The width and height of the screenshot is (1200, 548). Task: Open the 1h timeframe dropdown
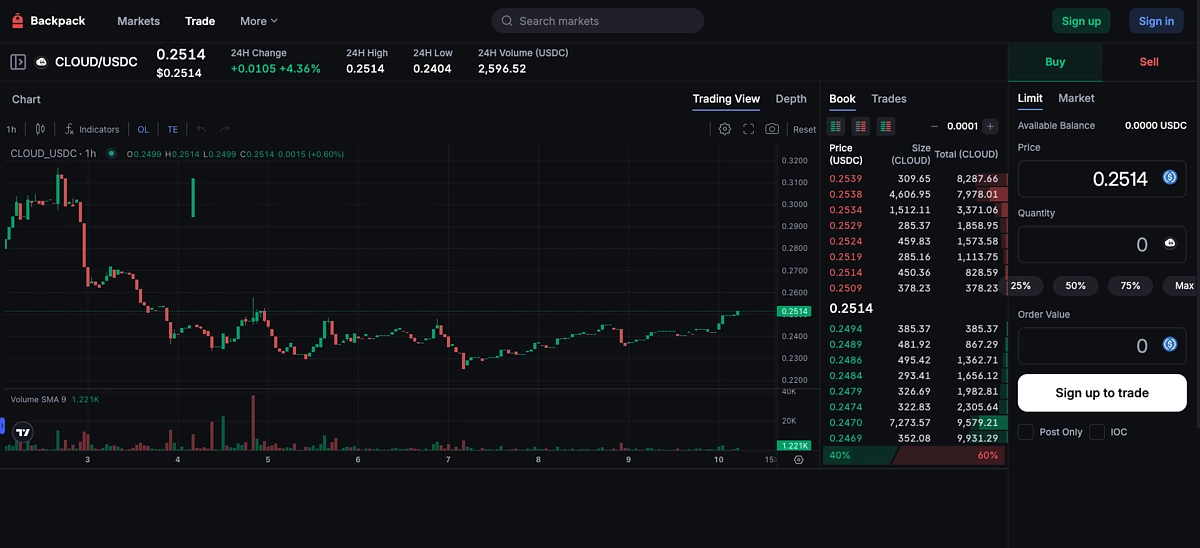[x=11, y=129]
